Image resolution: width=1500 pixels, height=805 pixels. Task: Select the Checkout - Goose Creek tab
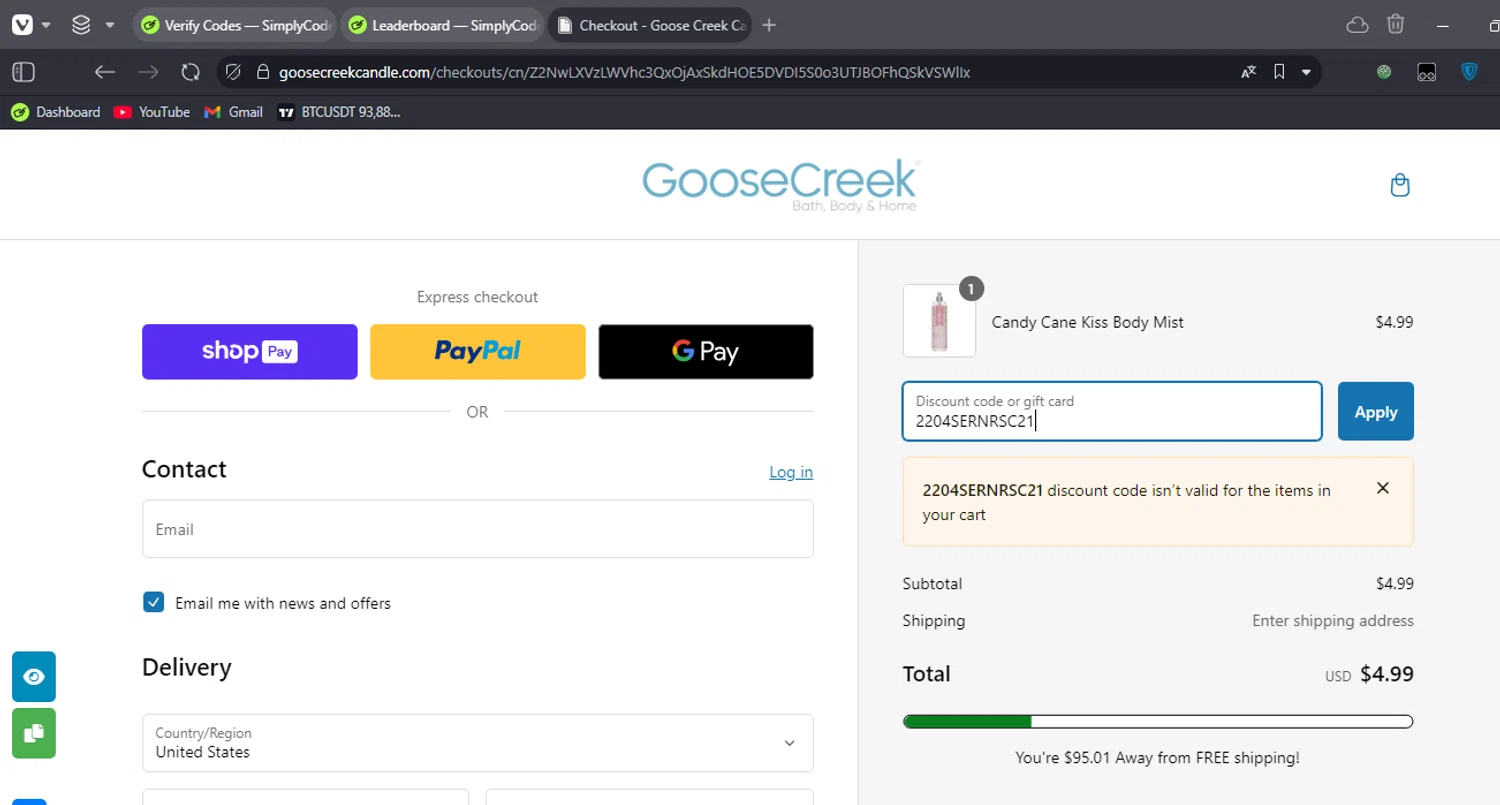(651, 25)
